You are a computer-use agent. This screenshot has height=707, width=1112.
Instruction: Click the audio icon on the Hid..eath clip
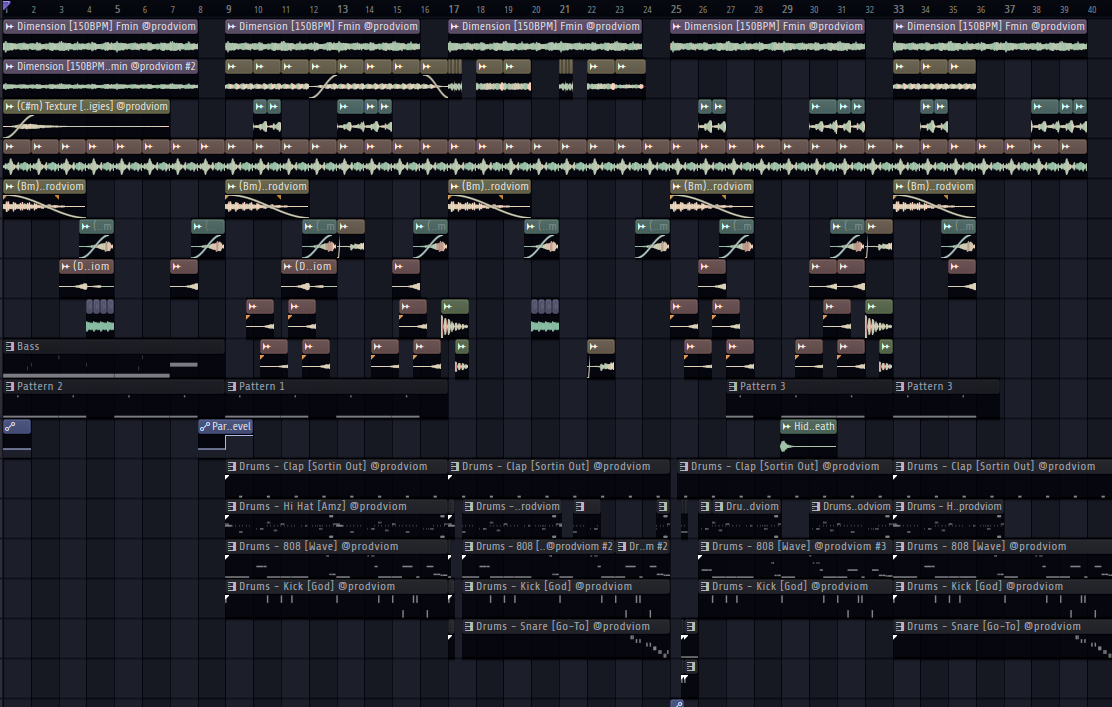pos(787,427)
